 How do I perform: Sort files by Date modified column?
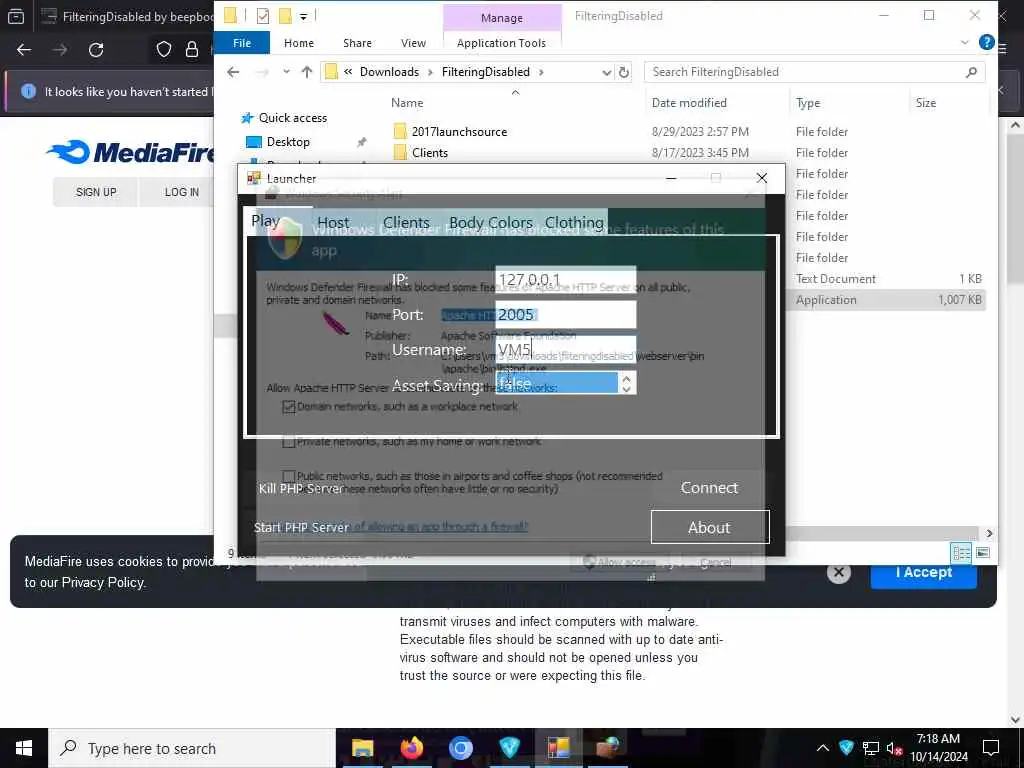(689, 103)
